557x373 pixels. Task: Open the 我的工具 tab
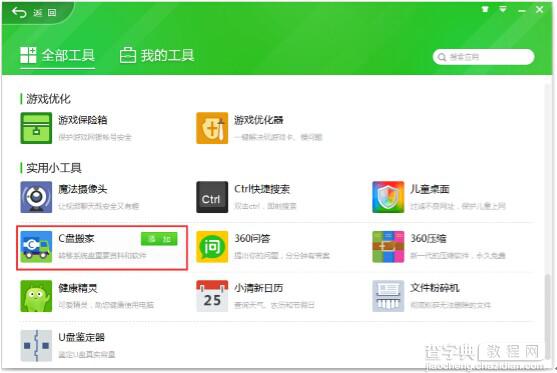coord(157,55)
